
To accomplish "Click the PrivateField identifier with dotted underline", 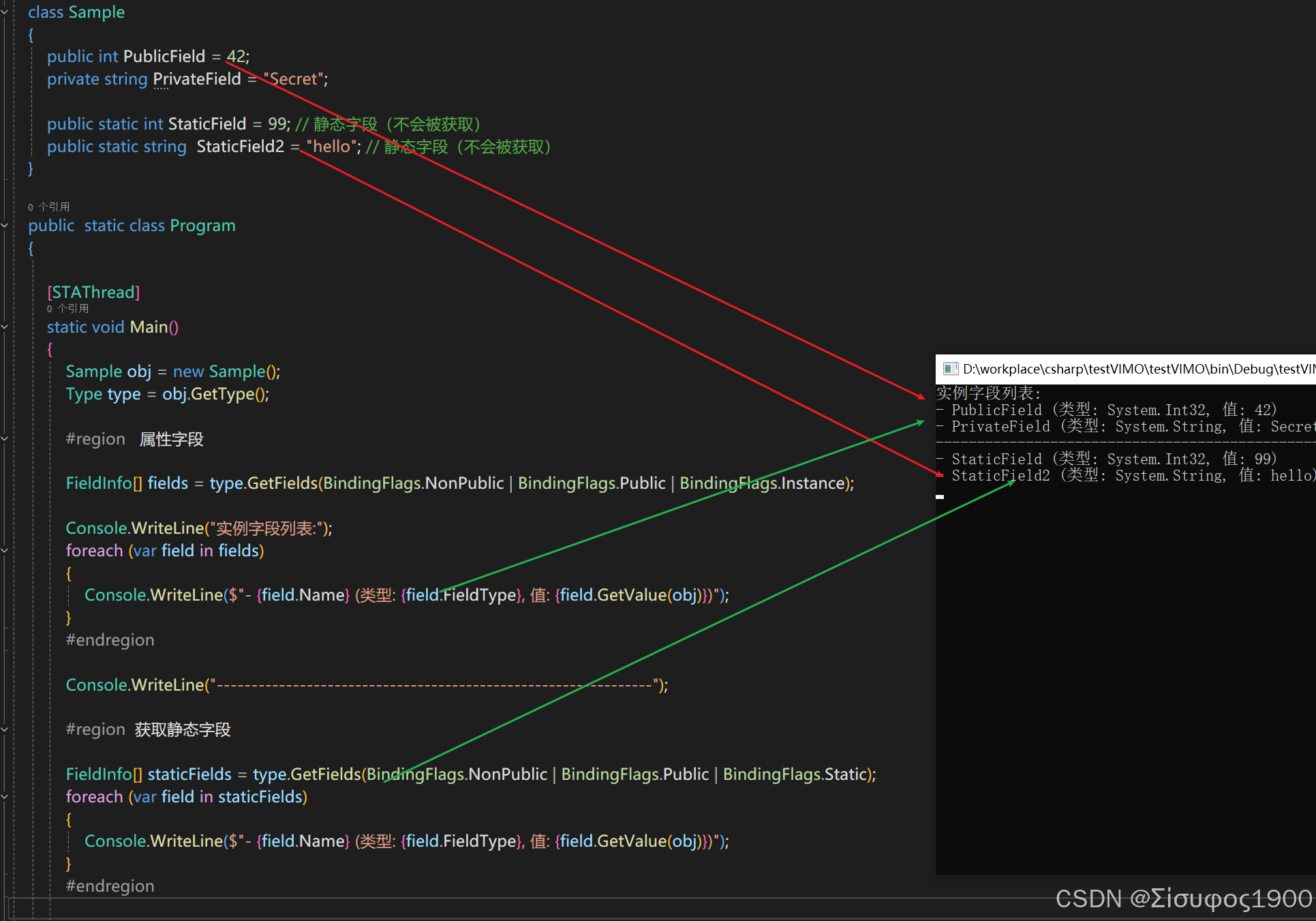I will pyautogui.click(x=197, y=79).
